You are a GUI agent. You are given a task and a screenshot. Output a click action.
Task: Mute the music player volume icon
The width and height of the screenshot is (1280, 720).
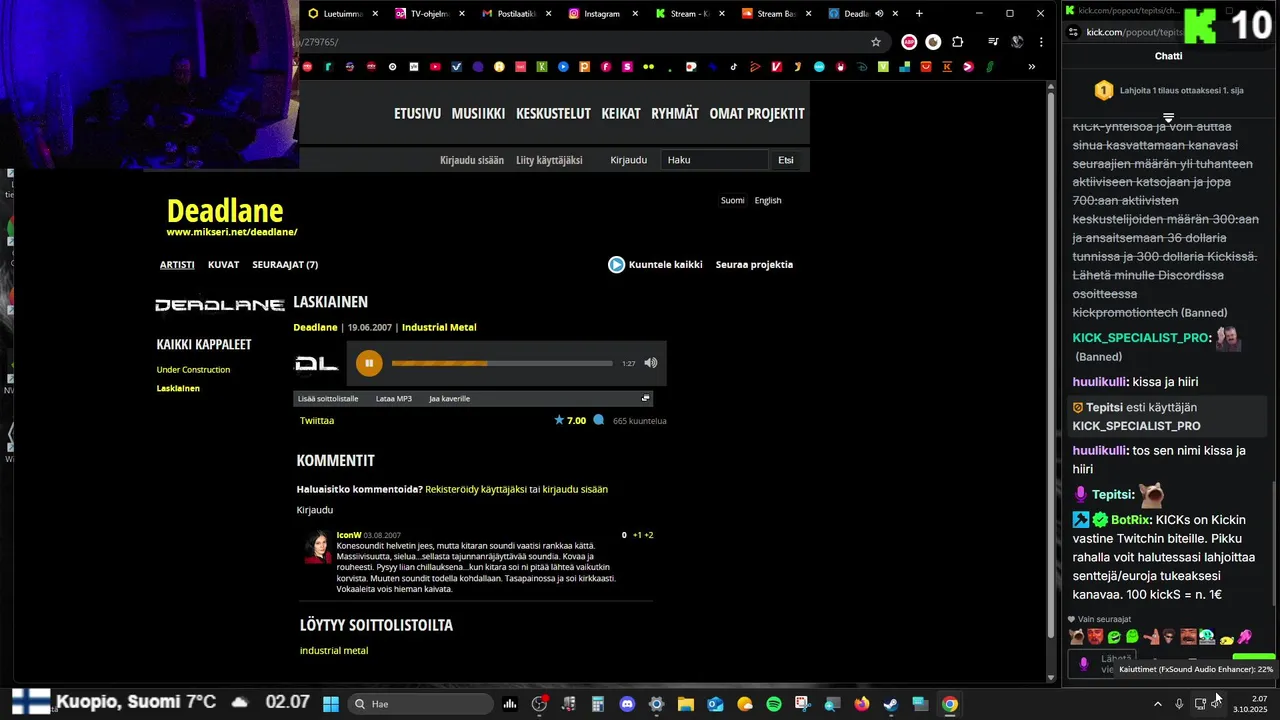point(651,363)
